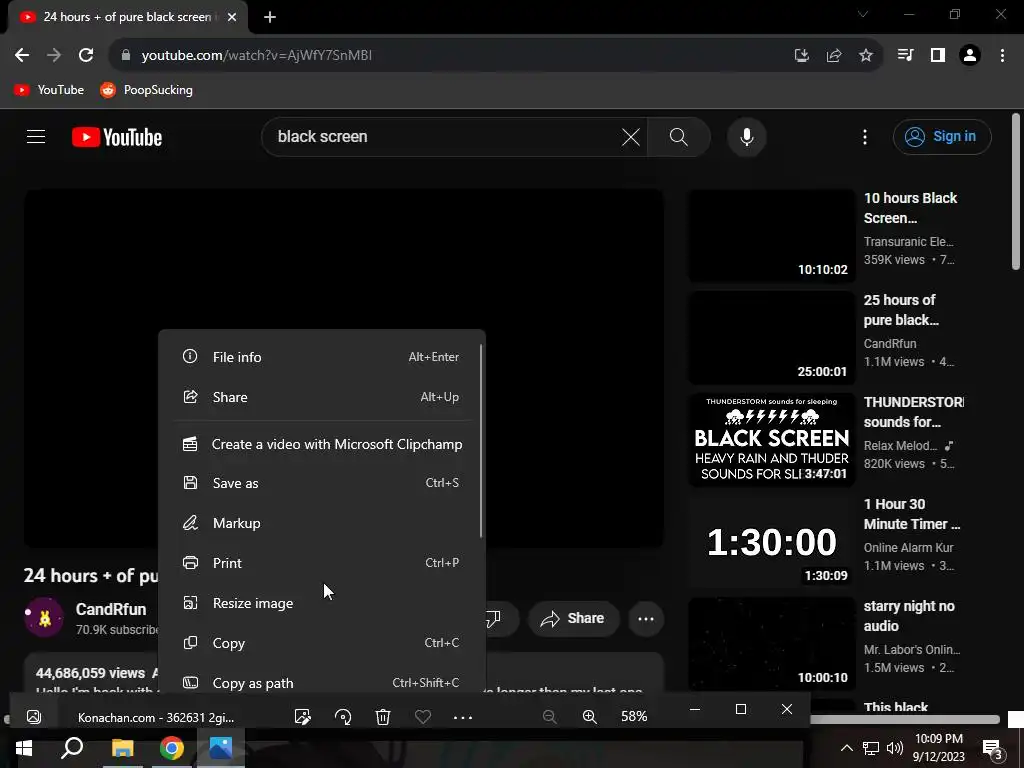Toggle the Chrome side panel
The height and width of the screenshot is (768, 1024).
tap(937, 56)
